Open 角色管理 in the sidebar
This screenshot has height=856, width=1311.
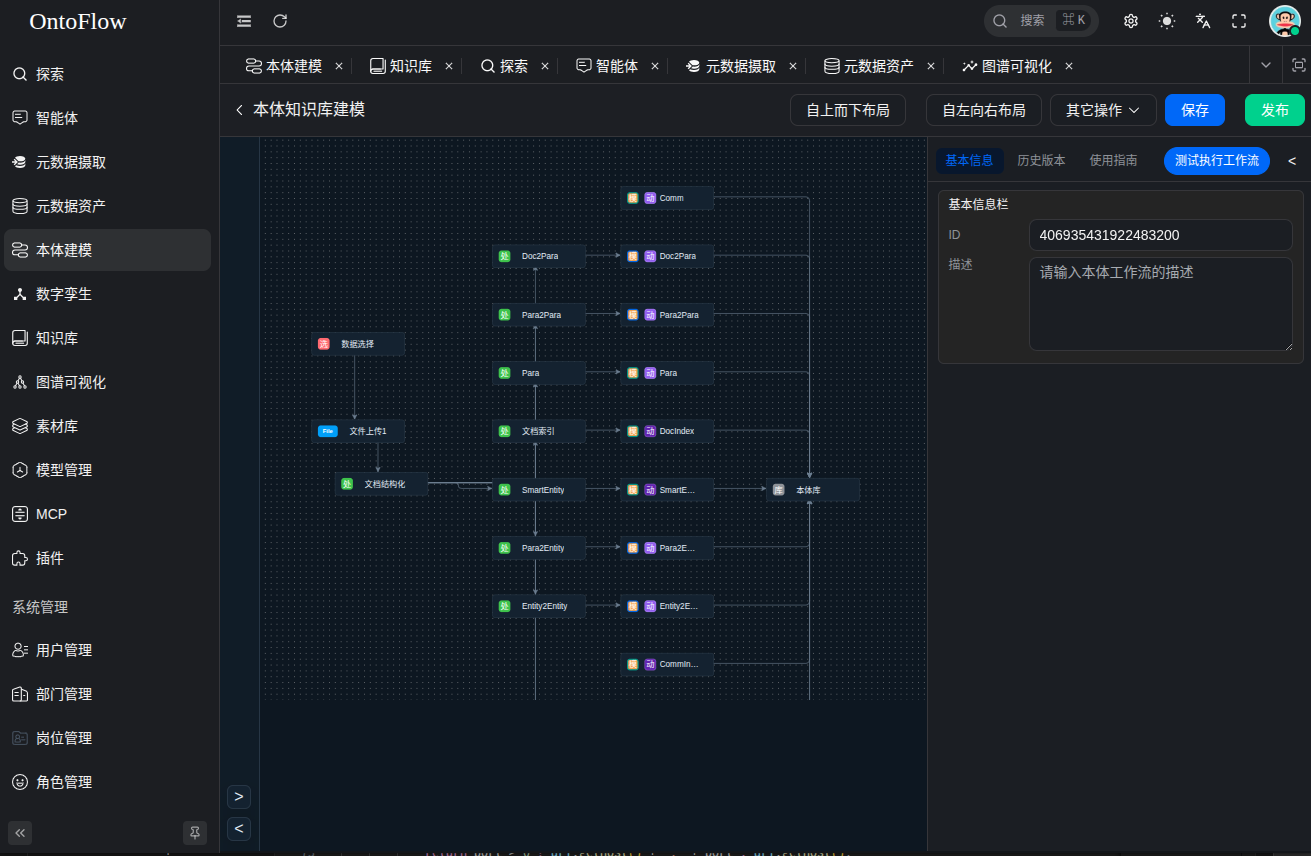pyautogui.click(x=107, y=782)
